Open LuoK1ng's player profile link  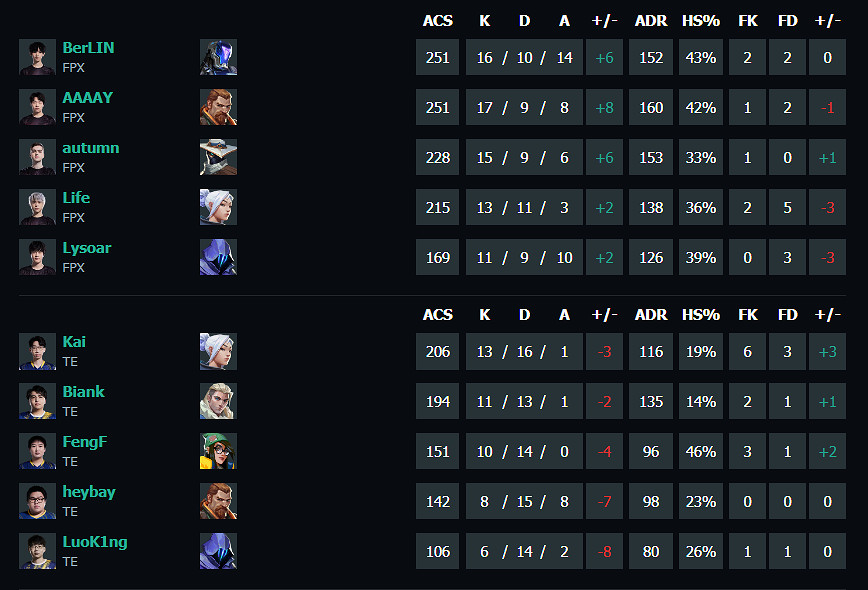94,542
